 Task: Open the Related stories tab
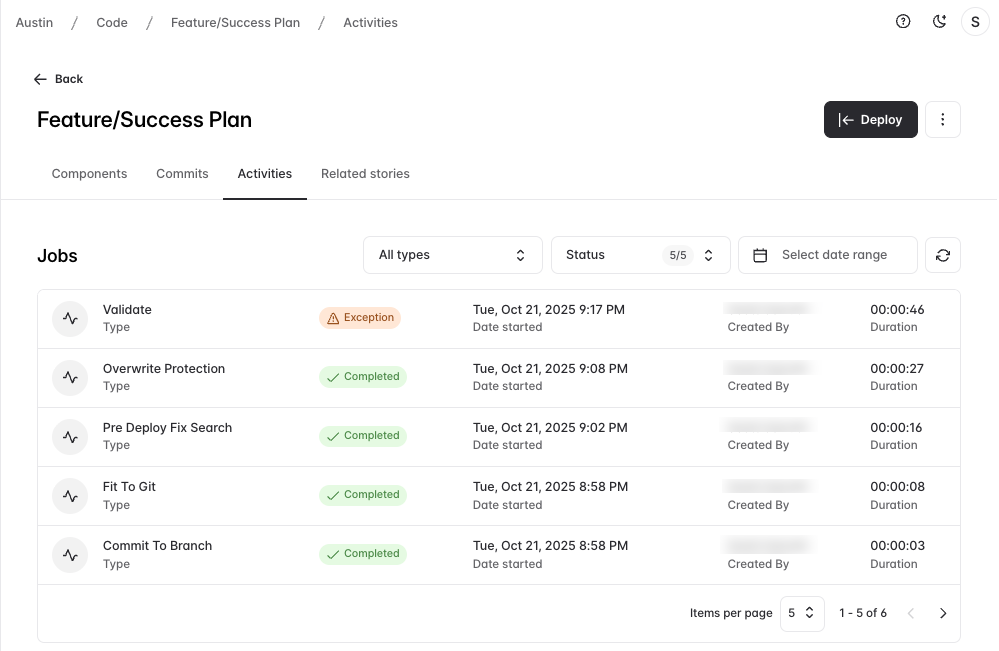(365, 174)
